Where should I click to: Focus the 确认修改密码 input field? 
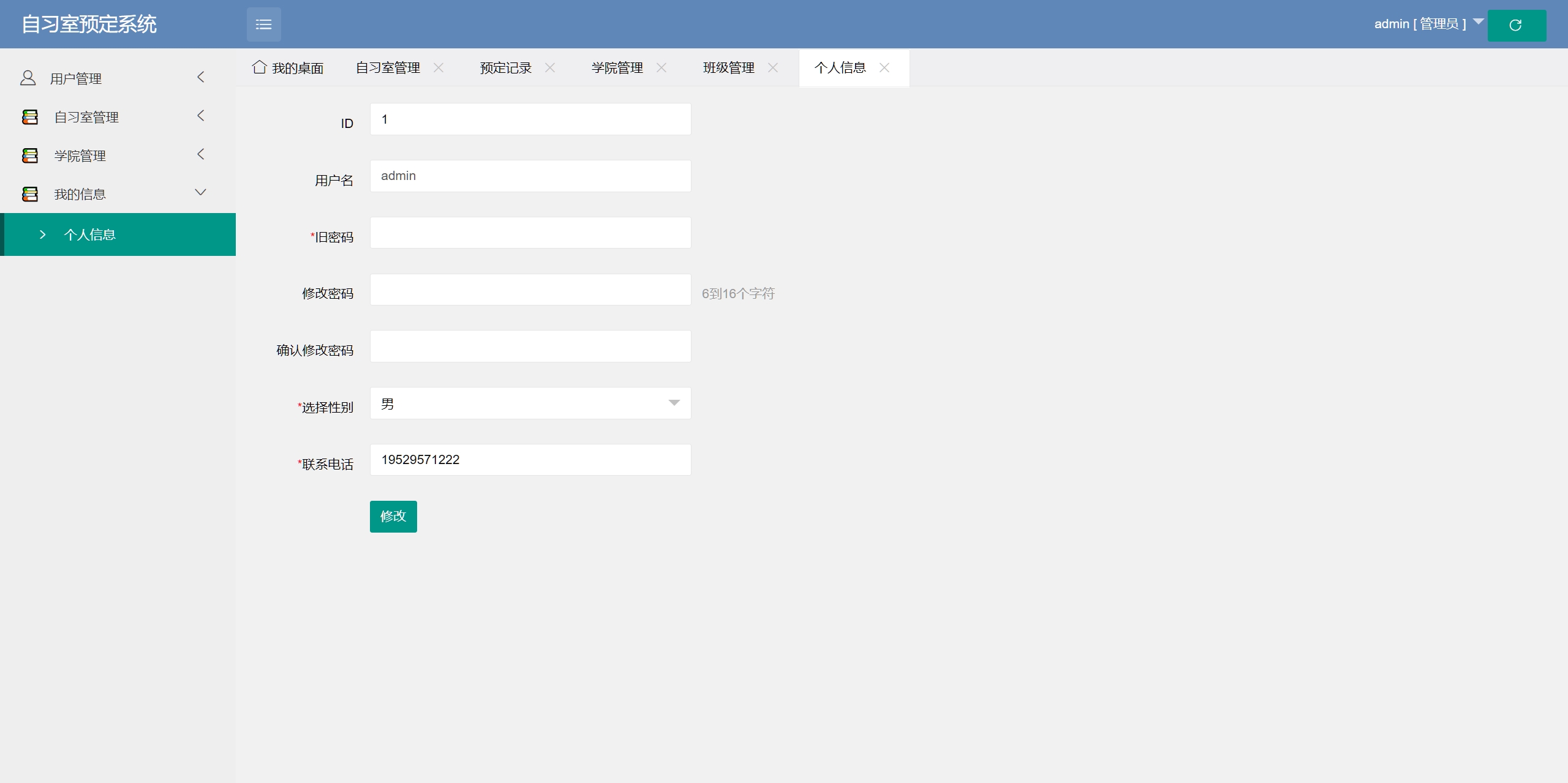click(530, 347)
